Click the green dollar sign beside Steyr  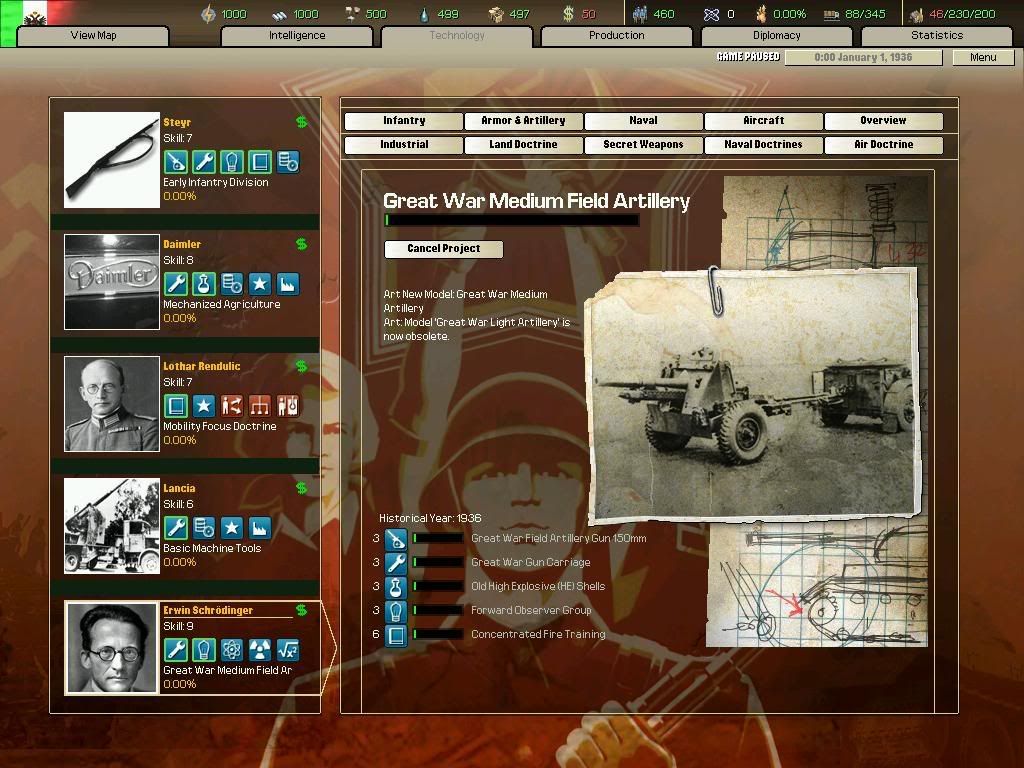coord(301,121)
